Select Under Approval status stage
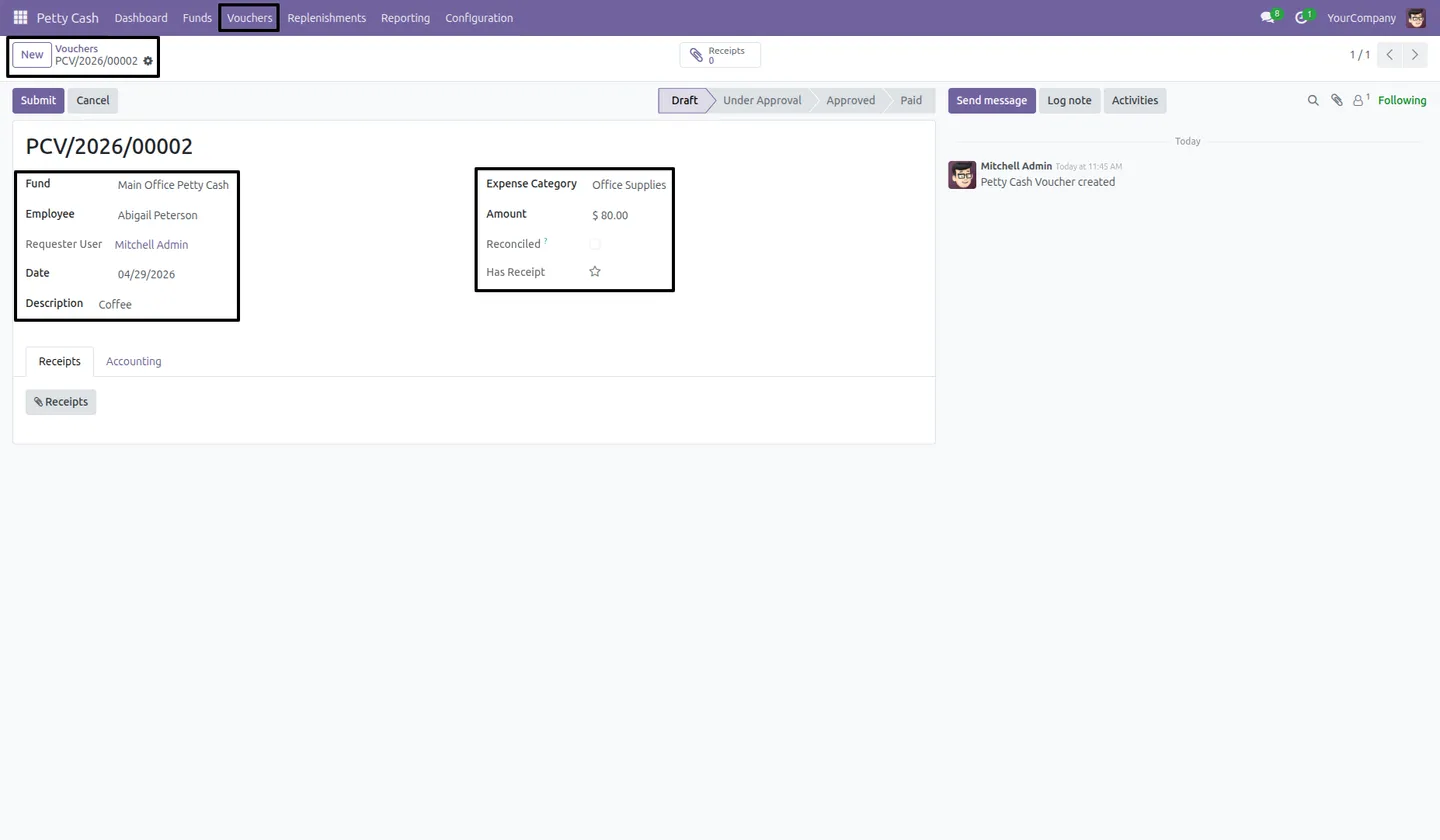This screenshot has height=840, width=1440. [x=762, y=100]
